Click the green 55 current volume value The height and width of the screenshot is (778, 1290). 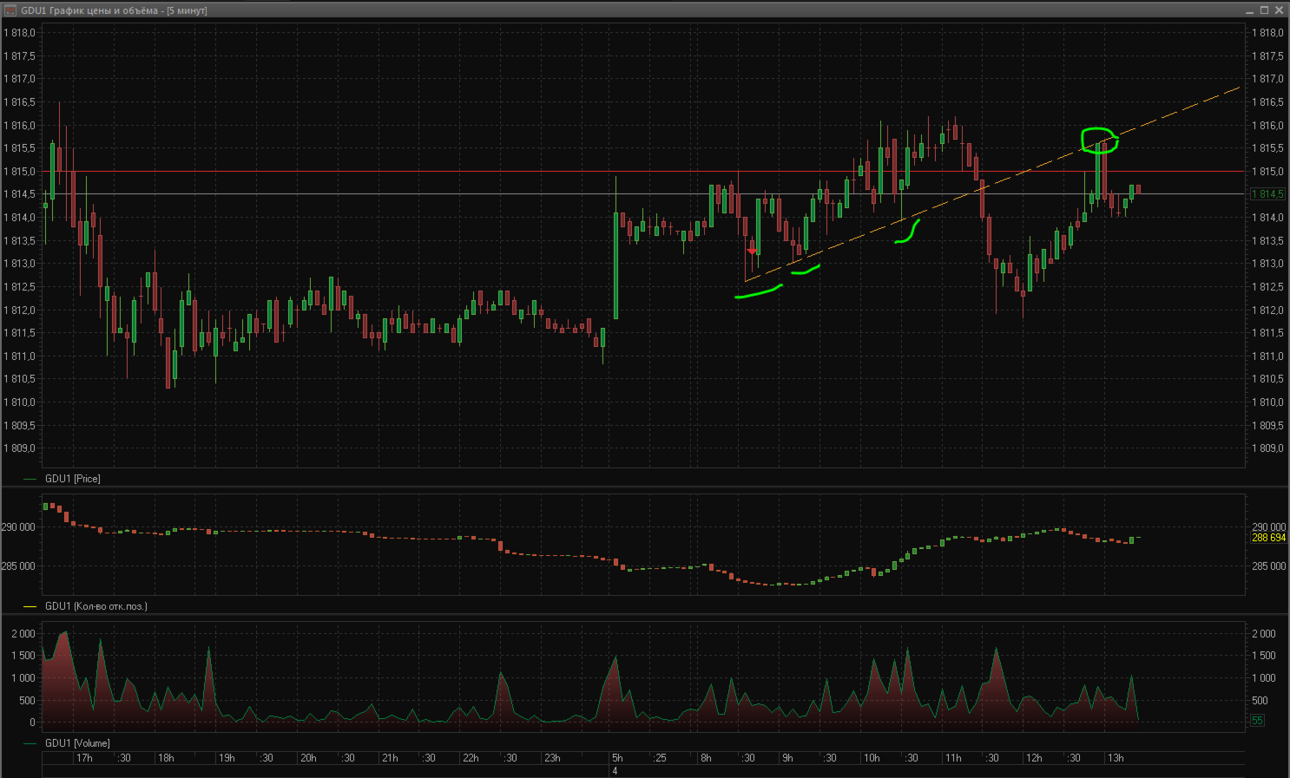pyautogui.click(x=1258, y=720)
